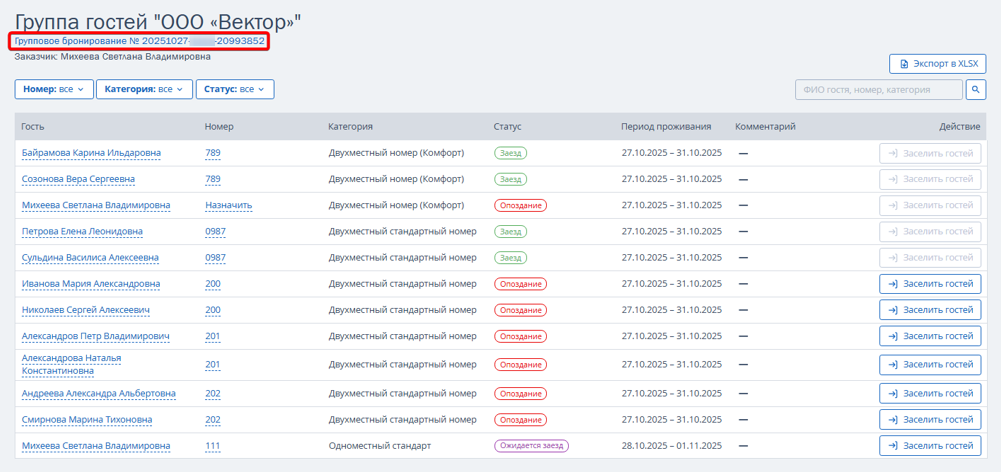
Task: Open group booking number link
Action: (x=140, y=41)
